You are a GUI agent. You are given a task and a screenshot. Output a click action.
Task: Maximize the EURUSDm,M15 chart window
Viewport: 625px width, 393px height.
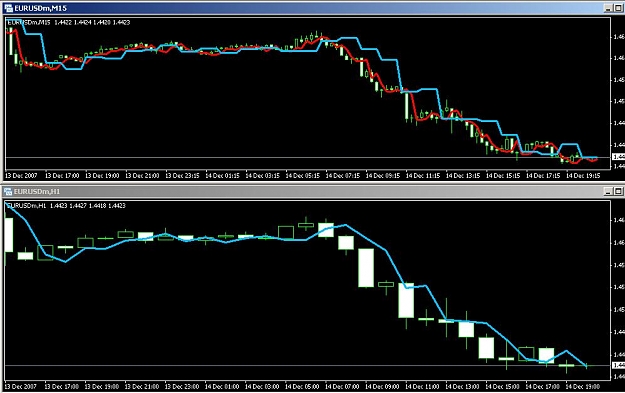click(618, 8)
